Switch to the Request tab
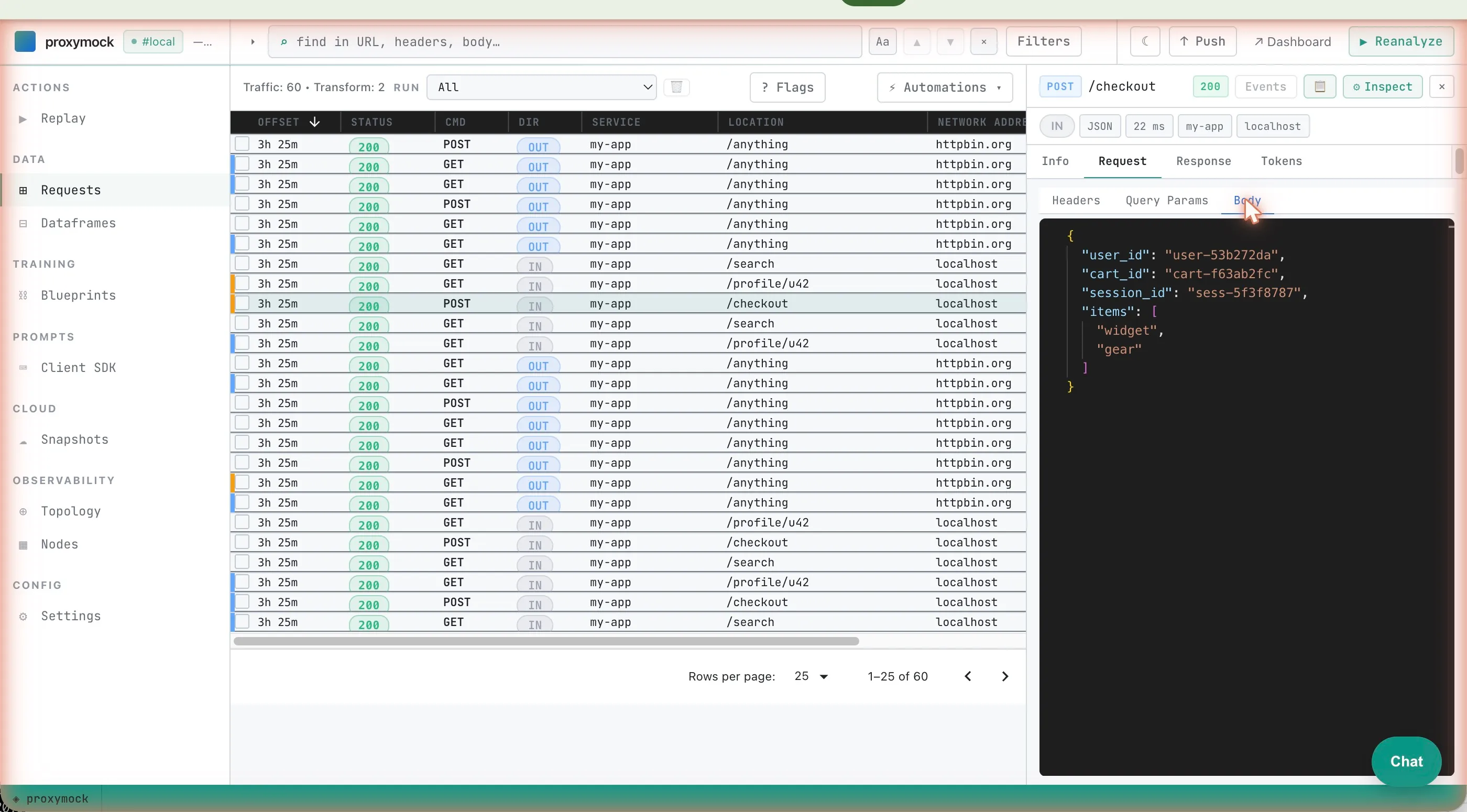Image resolution: width=1467 pixels, height=812 pixels. (1122, 161)
